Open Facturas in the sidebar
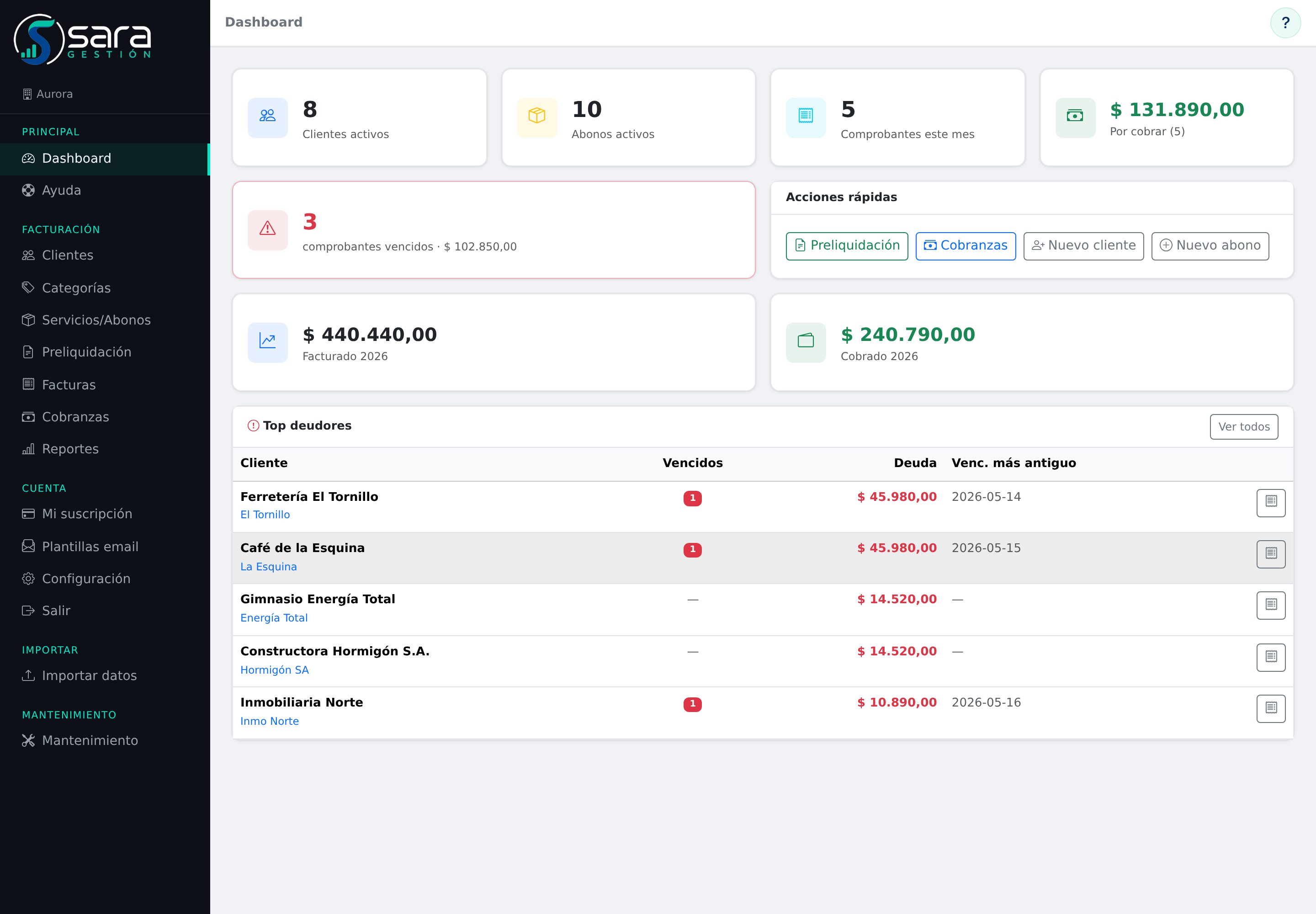The image size is (1316, 914). coord(105,385)
